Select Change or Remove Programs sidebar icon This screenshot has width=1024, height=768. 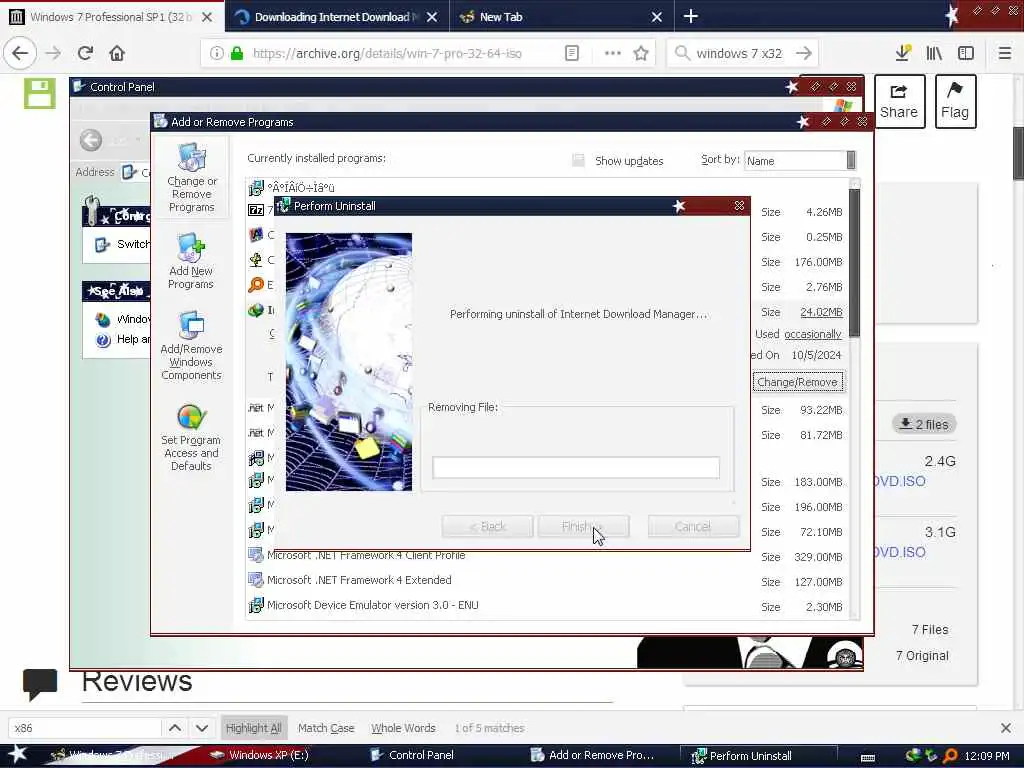(191, 178)
